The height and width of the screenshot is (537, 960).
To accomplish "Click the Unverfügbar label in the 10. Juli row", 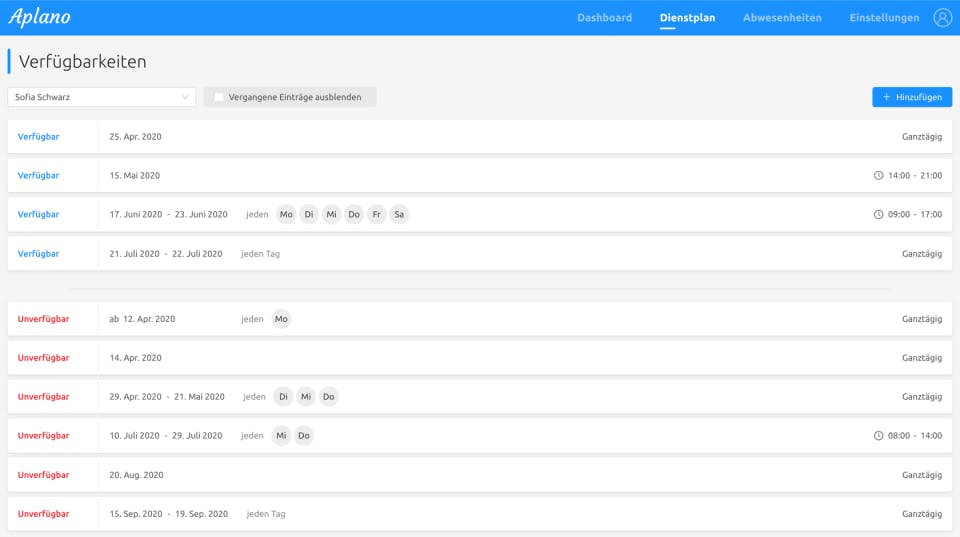I will (x=43, y=436).
